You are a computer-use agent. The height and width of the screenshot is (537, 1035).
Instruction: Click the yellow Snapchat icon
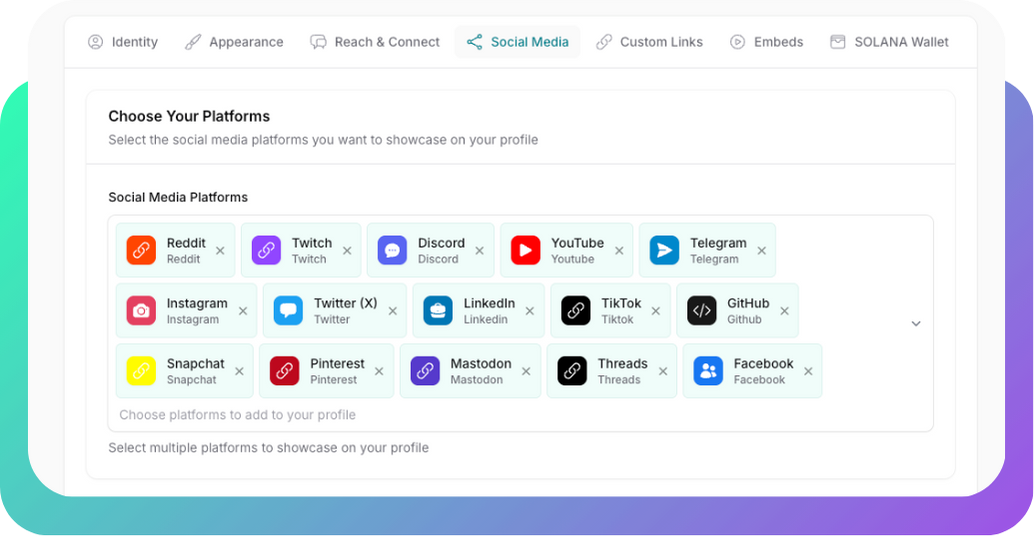pos(141,371)
